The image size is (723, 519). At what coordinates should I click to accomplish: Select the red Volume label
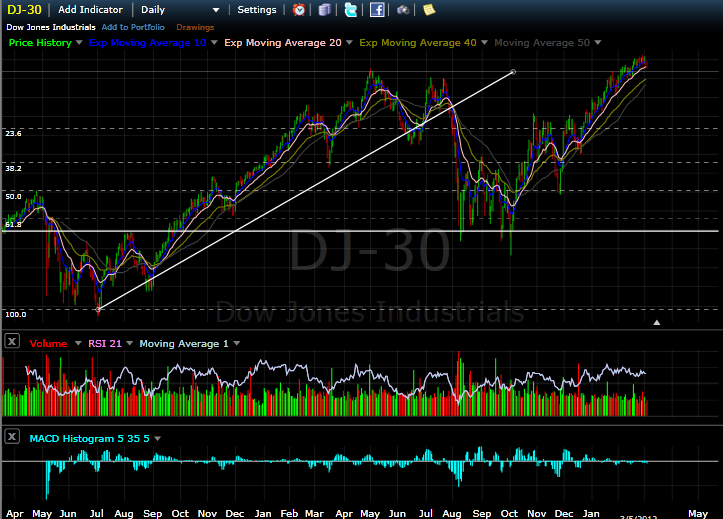[x=48, y=343]
